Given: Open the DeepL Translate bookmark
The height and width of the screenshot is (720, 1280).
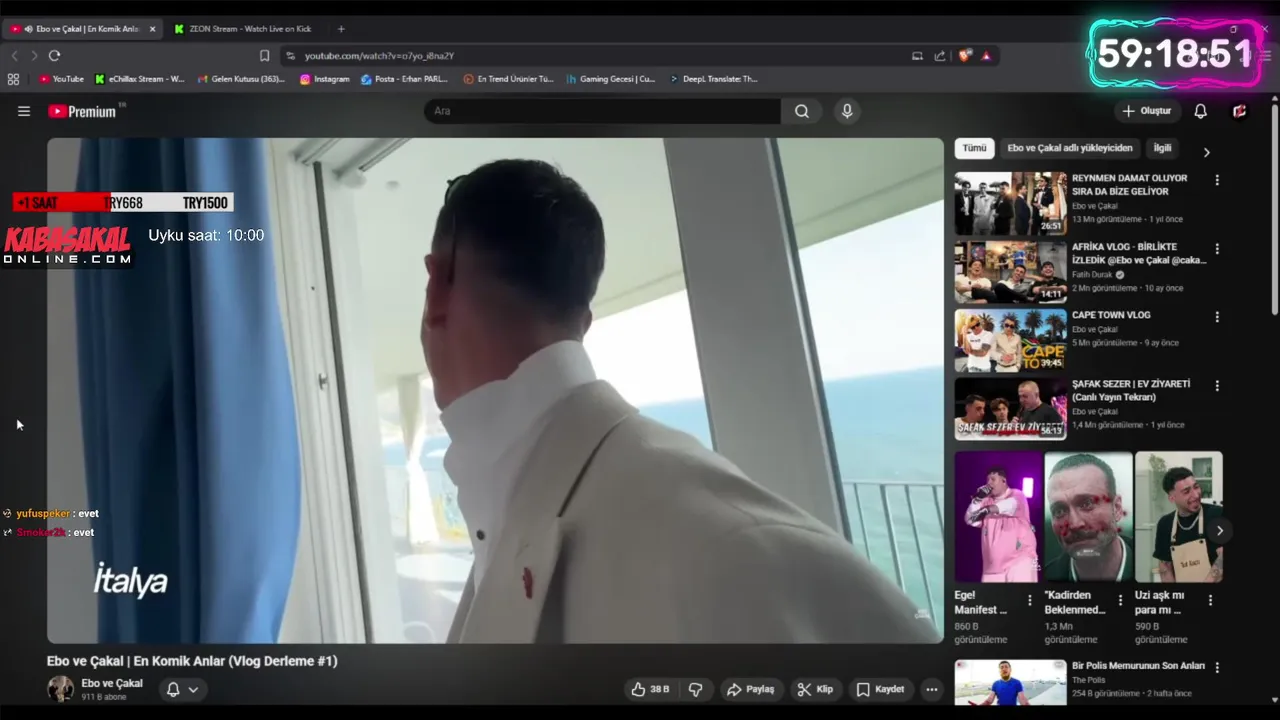Looking at the screenshot, I should click(713, 79).
